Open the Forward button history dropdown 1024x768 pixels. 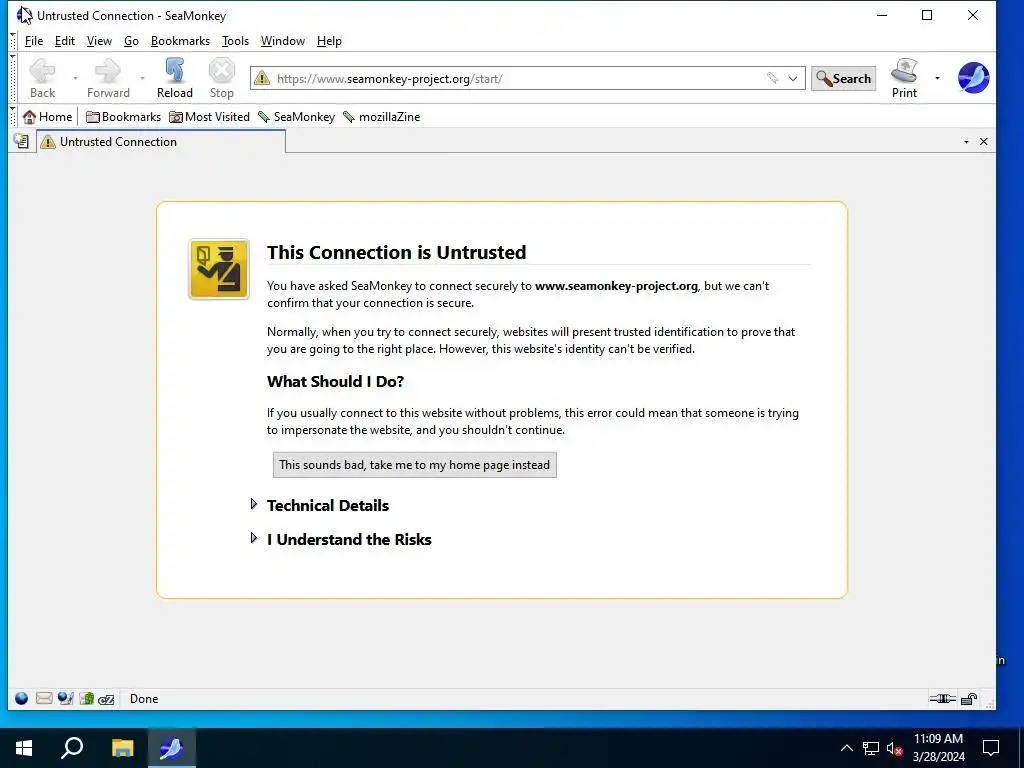[x=142, y=78]
